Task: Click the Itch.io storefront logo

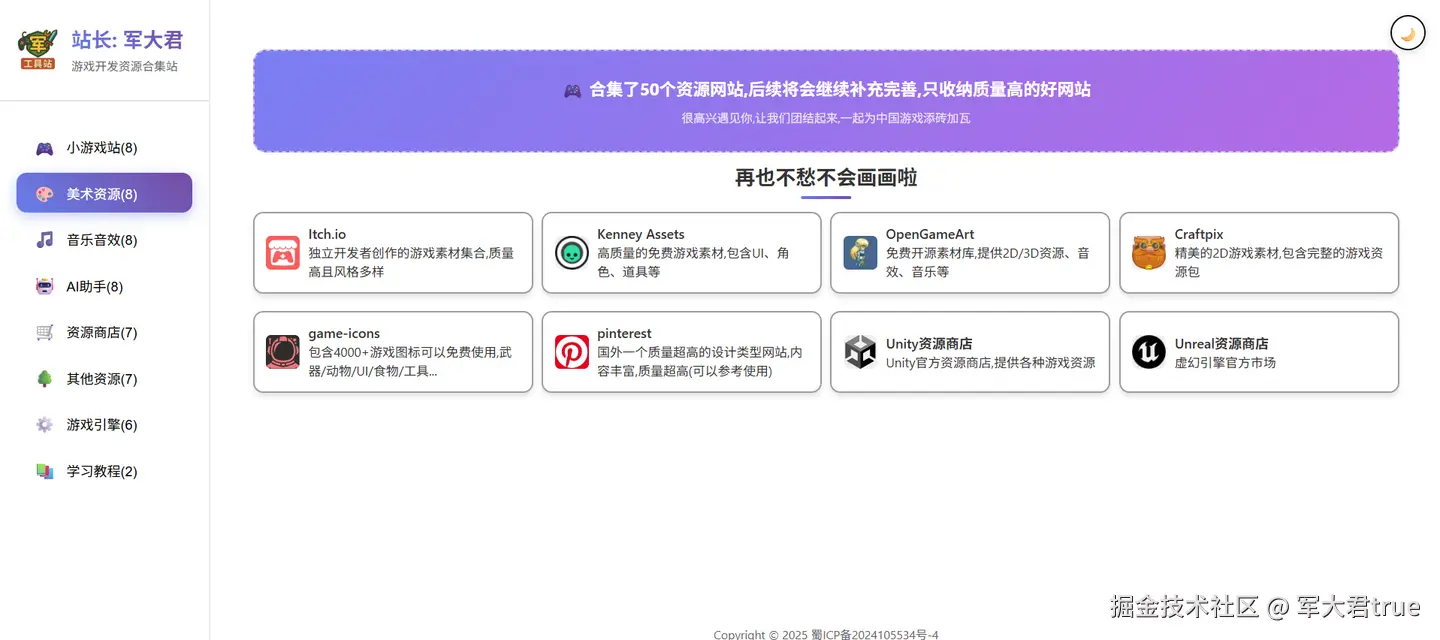Action: pyautogui.click(x=283, y=253)
